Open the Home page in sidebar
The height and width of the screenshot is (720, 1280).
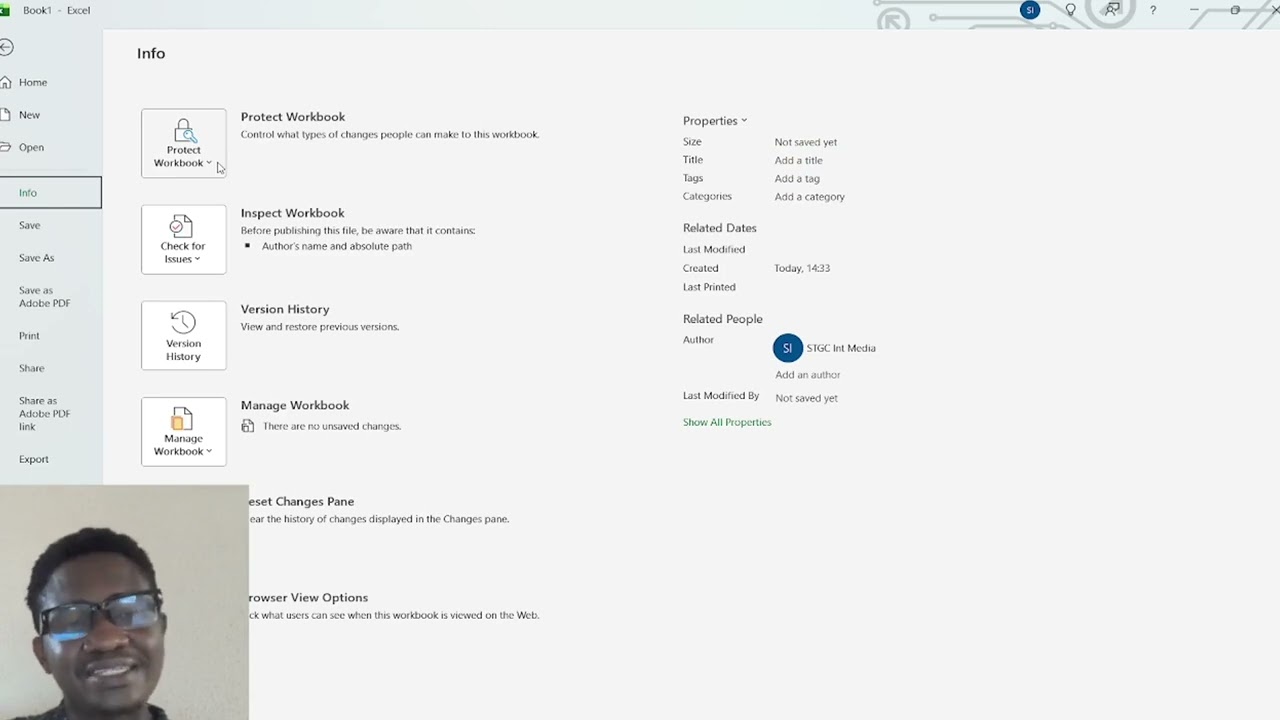pyautogui.click(x=33, y=82)
